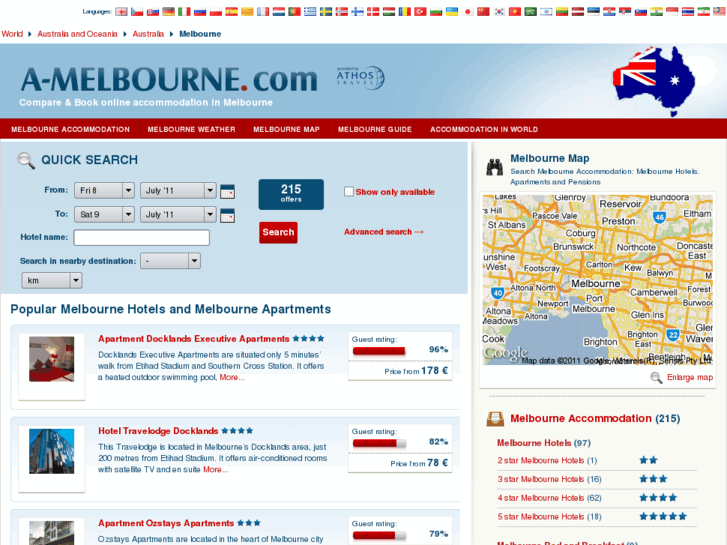Go to Australia and Oceania breadcrumb

[x=77, y=34]
